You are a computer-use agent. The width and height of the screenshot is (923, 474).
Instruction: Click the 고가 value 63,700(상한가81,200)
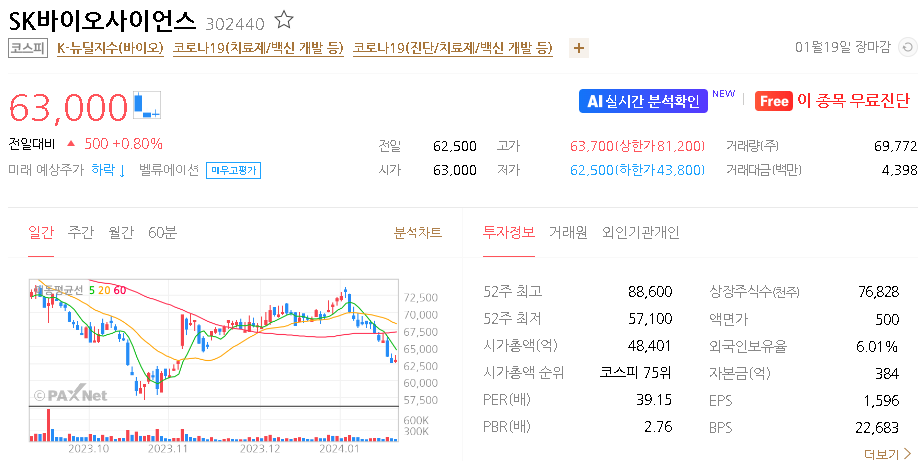[637, 146]
